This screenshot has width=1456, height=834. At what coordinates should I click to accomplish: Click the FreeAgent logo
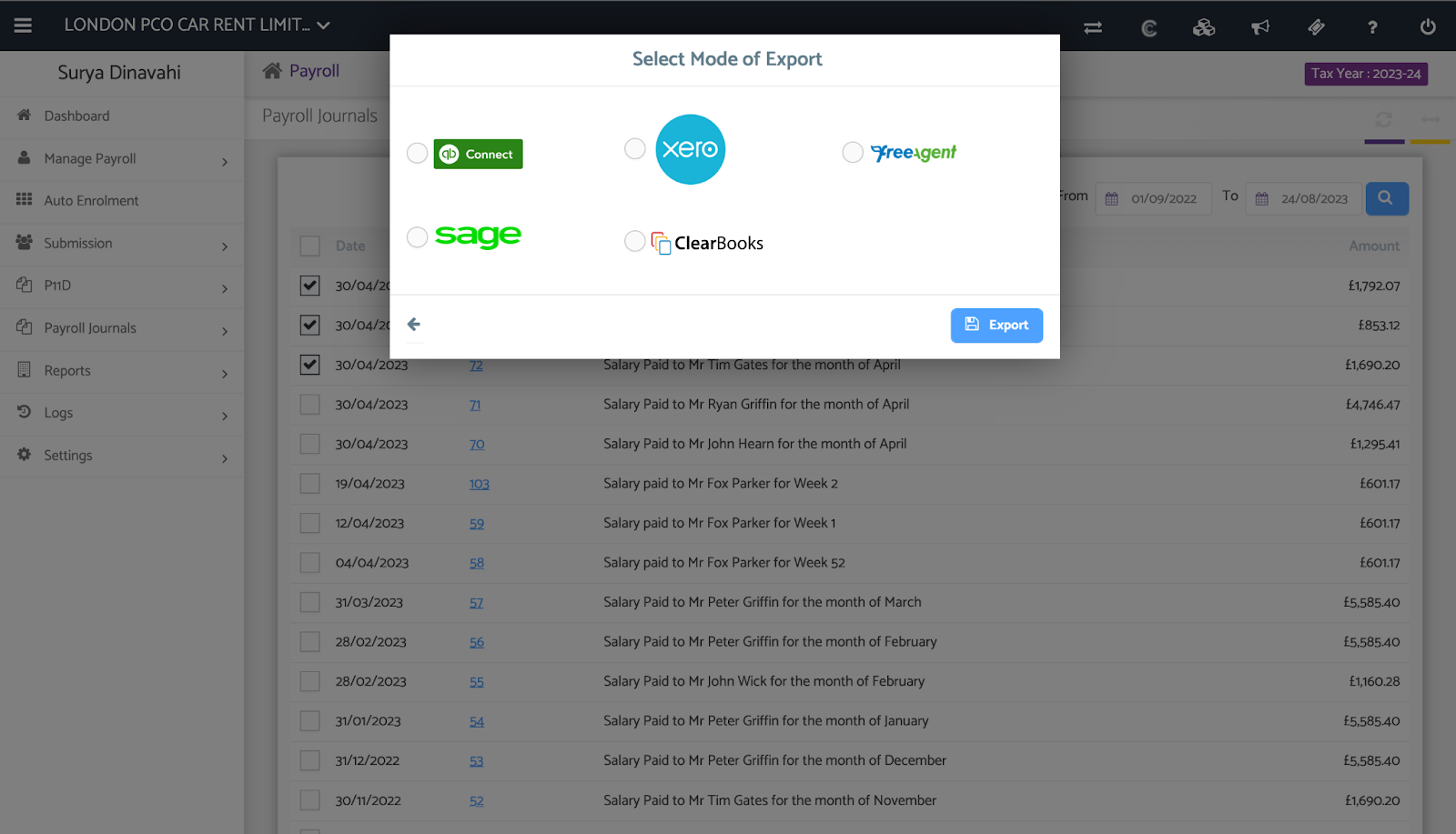coord(913,153)
